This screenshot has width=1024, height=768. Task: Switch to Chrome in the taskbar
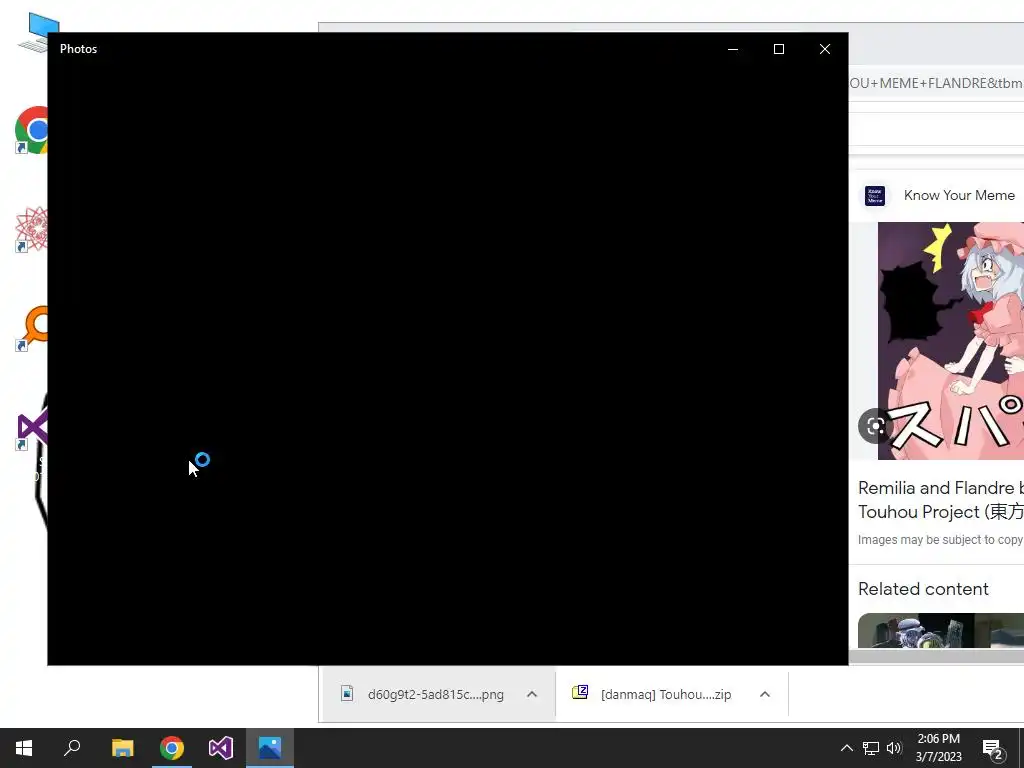(172, 748)
